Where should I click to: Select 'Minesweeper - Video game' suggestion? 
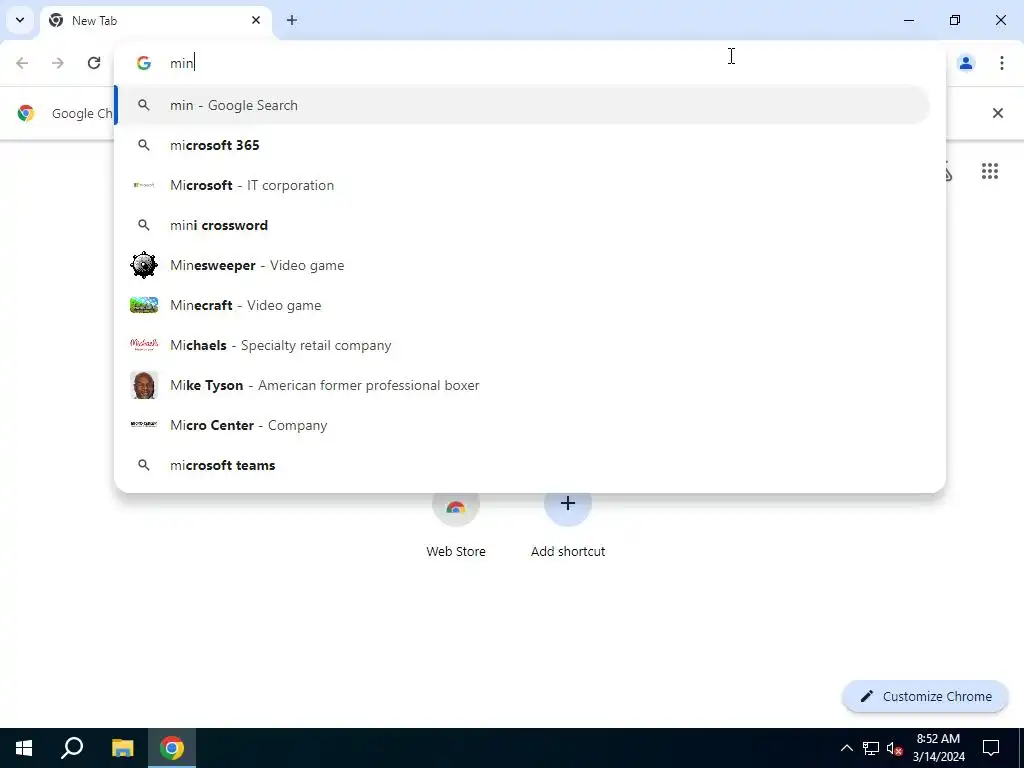click(522, 265)
